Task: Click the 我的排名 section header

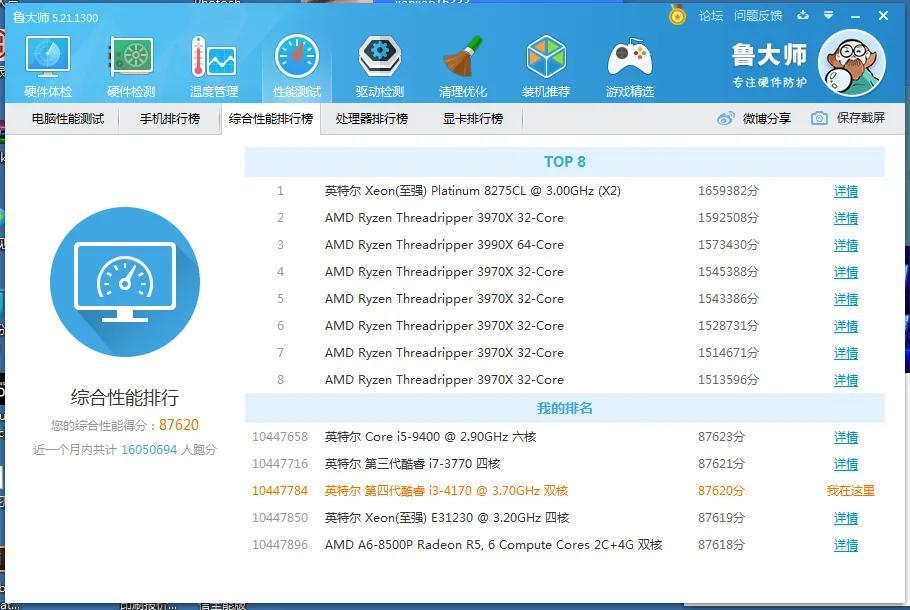Action: (x=565, y=408)
